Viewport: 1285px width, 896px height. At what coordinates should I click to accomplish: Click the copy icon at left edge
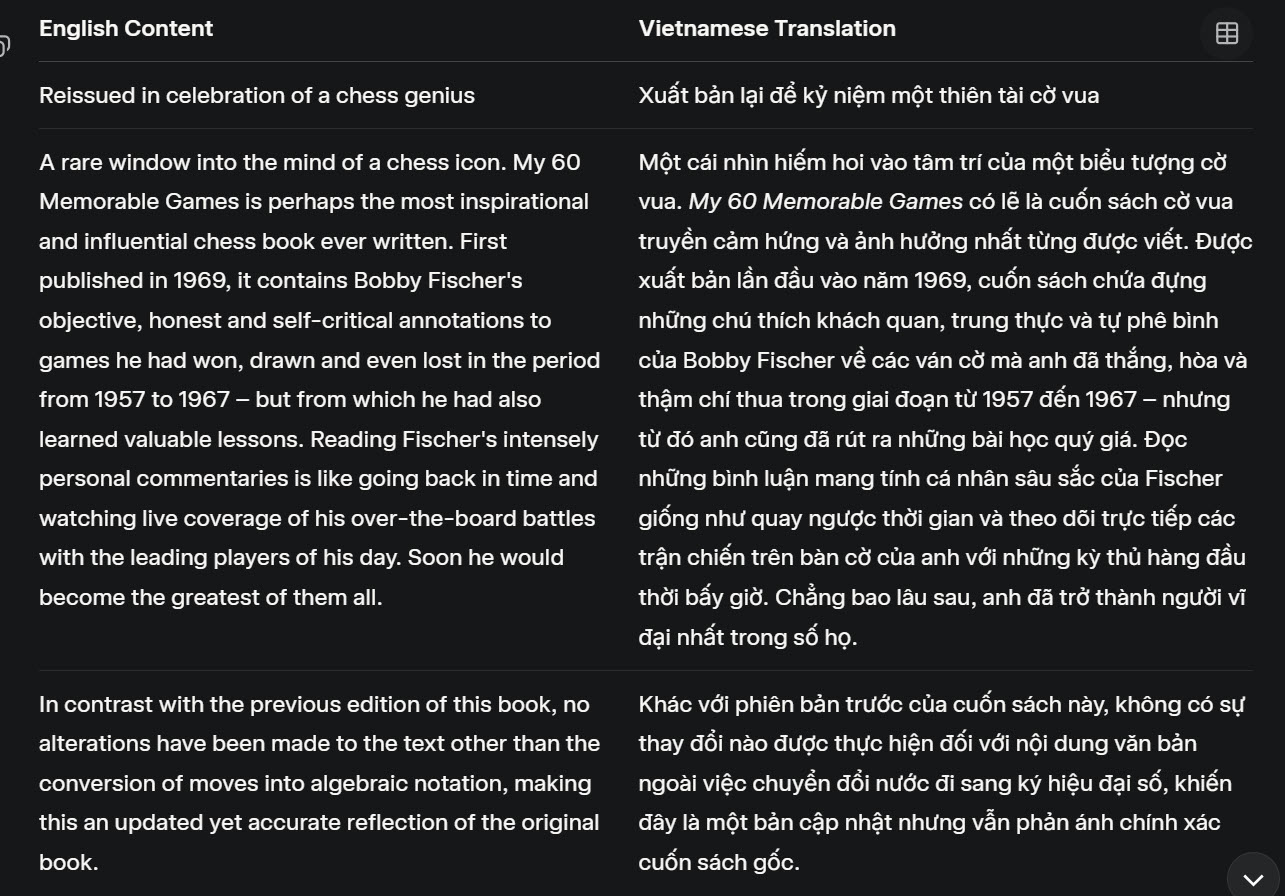4,46
